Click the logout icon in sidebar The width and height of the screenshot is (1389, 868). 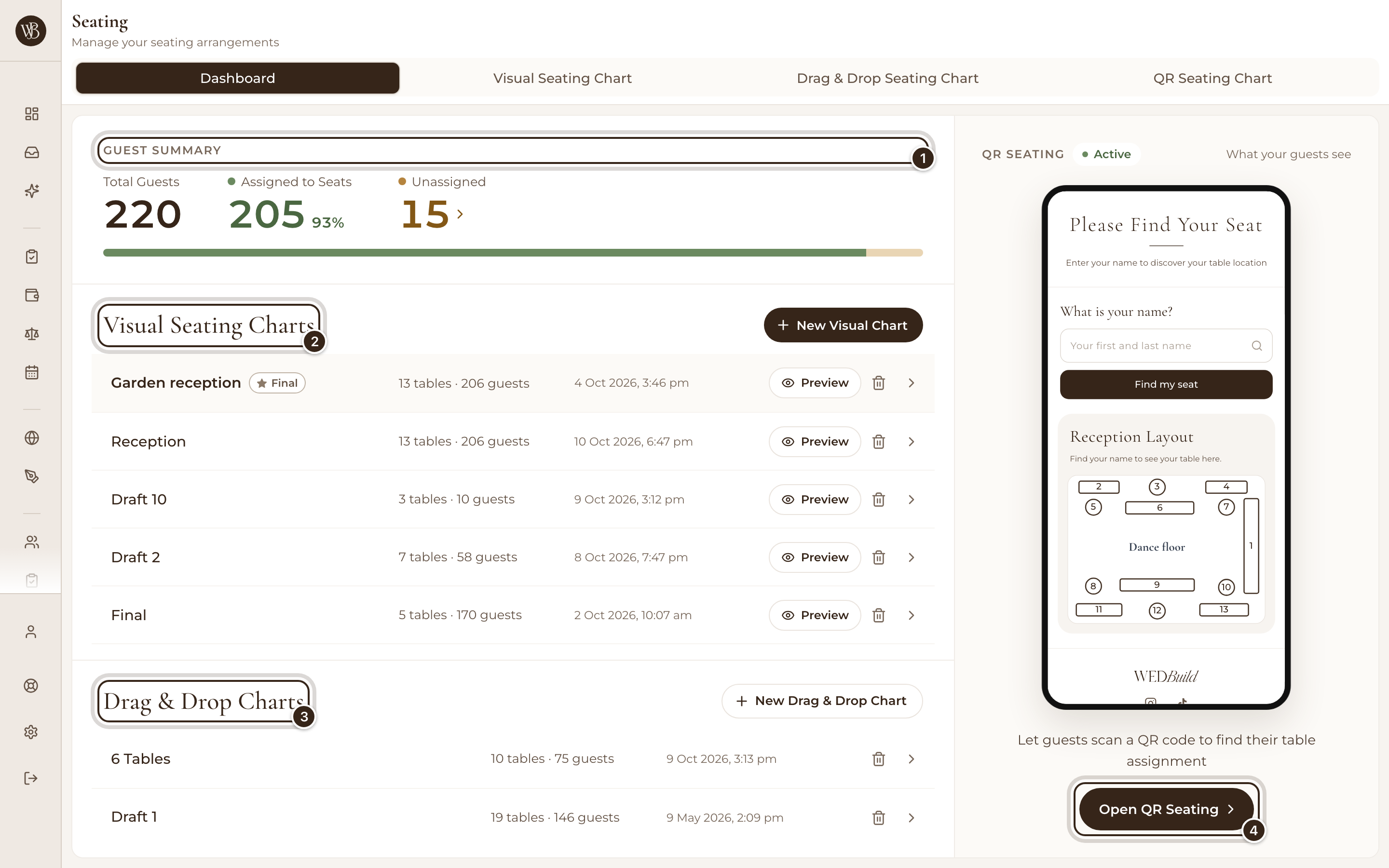31,778
